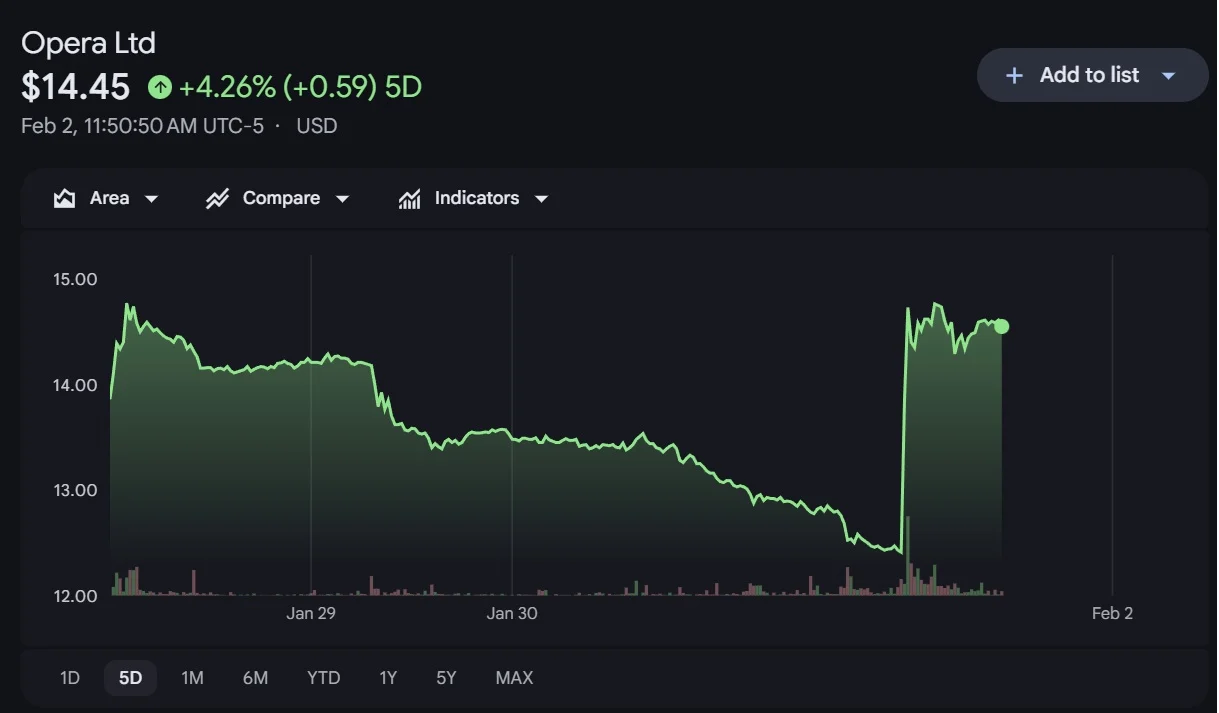Click the Add to list button
The height and width of the screenshot is (713, 1219).
point(1088,75)
